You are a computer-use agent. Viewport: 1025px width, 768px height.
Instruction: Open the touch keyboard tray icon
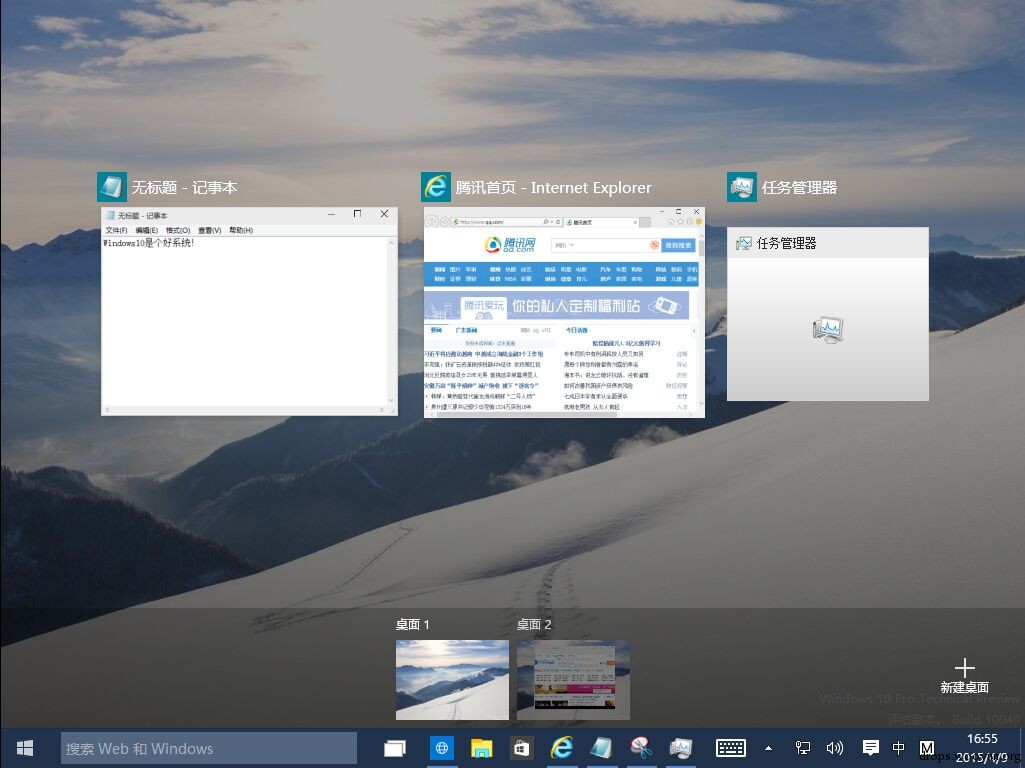(730, 748)
